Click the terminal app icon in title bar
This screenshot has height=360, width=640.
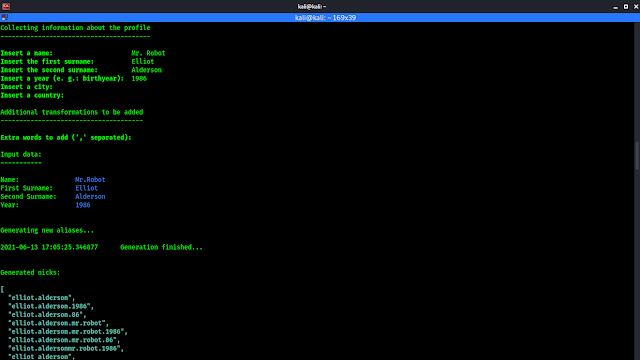[x=6, y=6]
